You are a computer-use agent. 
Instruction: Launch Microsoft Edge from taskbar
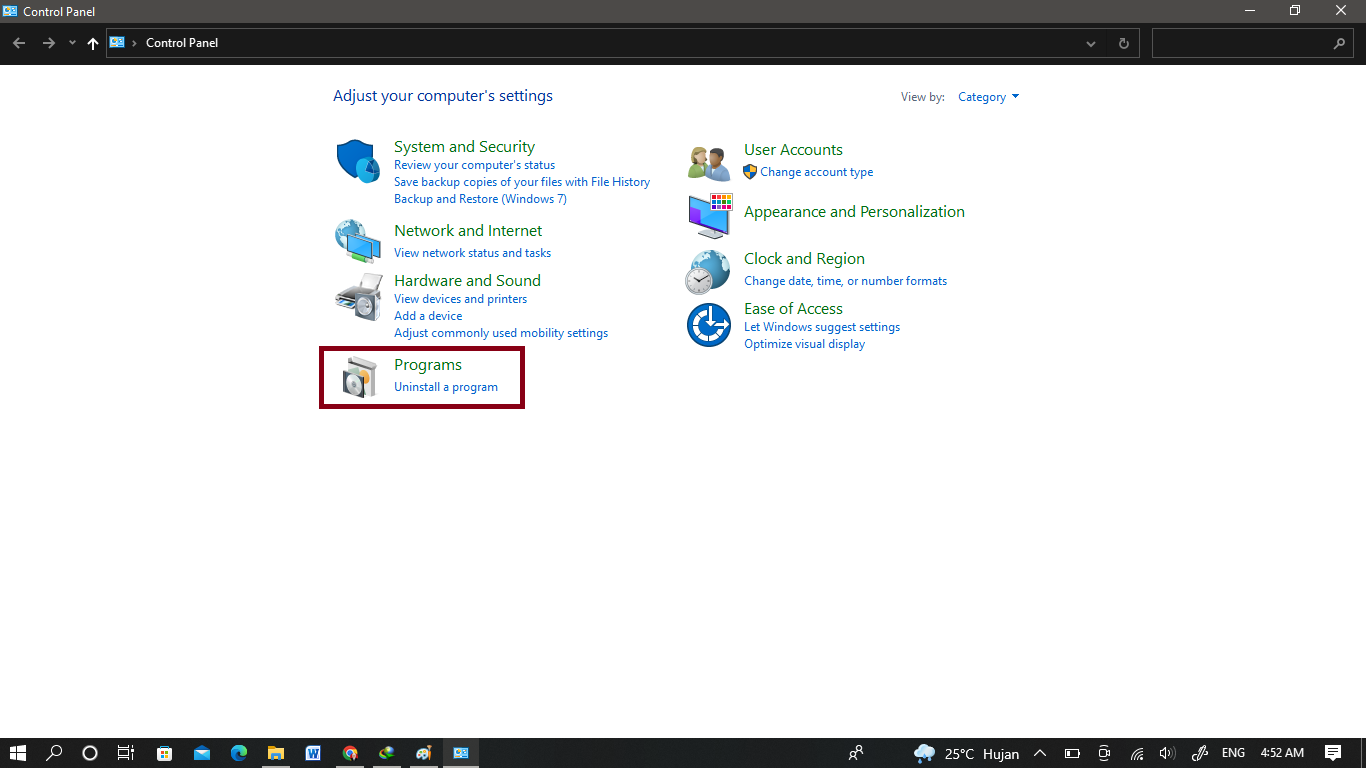tap(239, 753)
